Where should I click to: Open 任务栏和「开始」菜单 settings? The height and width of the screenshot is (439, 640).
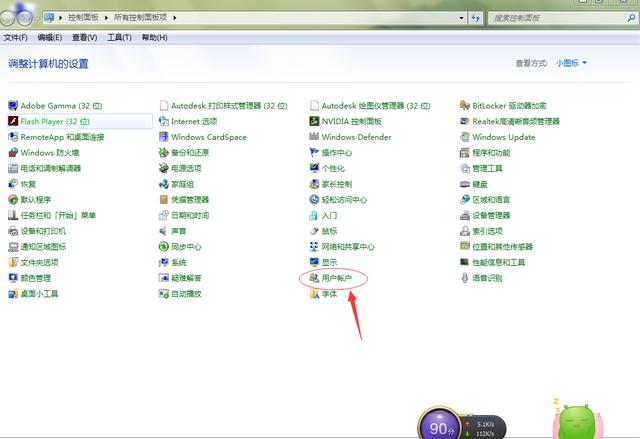52,215
